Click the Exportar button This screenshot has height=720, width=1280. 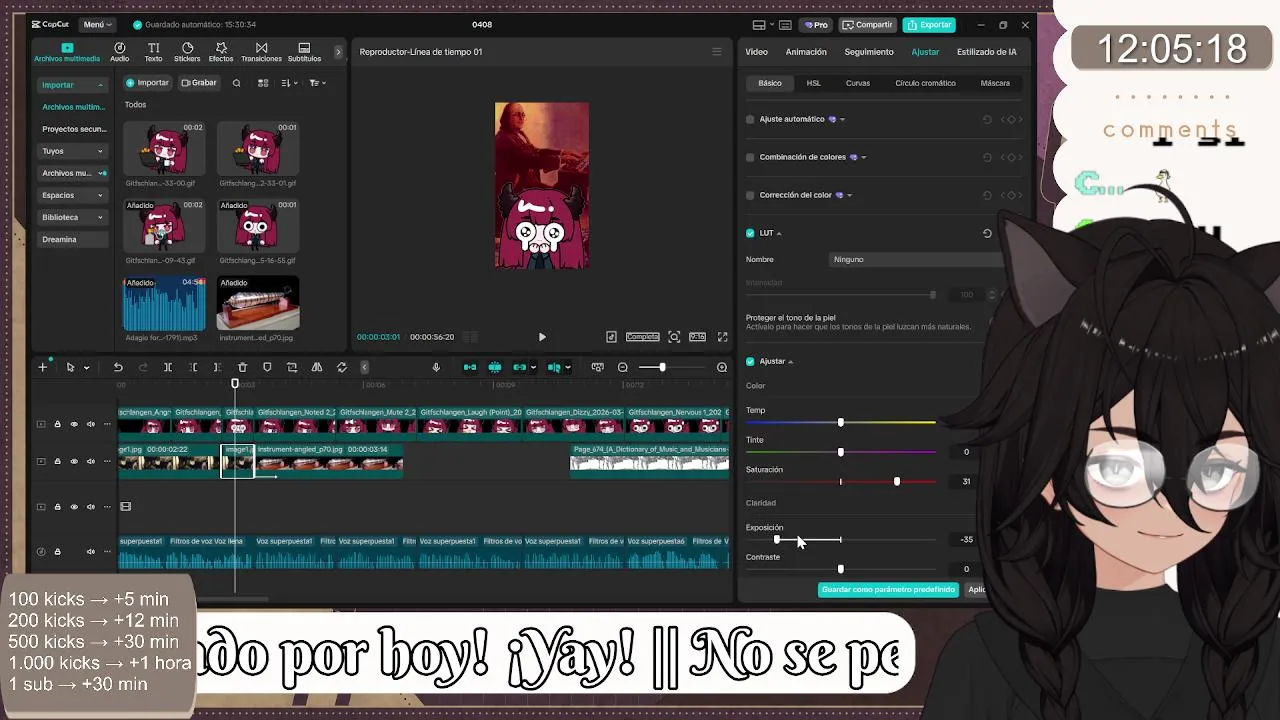click(928, 24)
